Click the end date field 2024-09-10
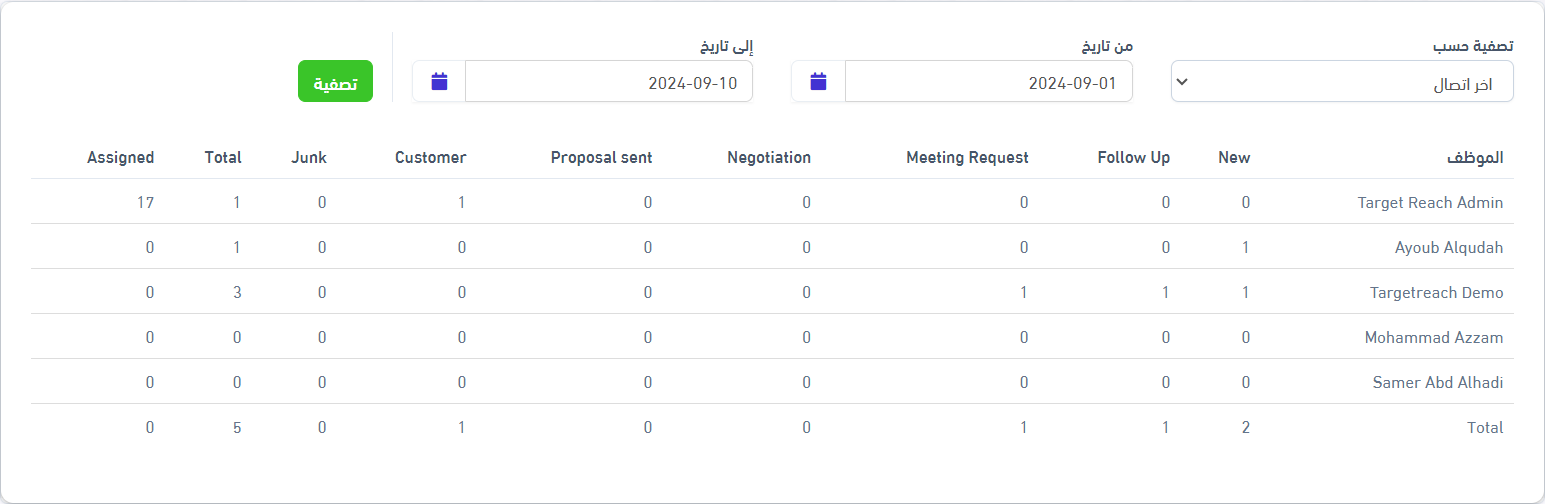The height and width of the screenshot is (504, 1545). (608, 82)
